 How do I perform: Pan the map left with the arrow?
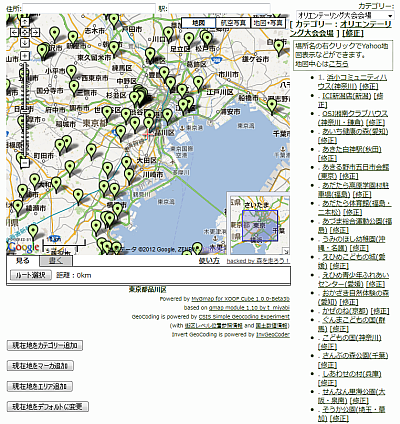click(15, 32)
